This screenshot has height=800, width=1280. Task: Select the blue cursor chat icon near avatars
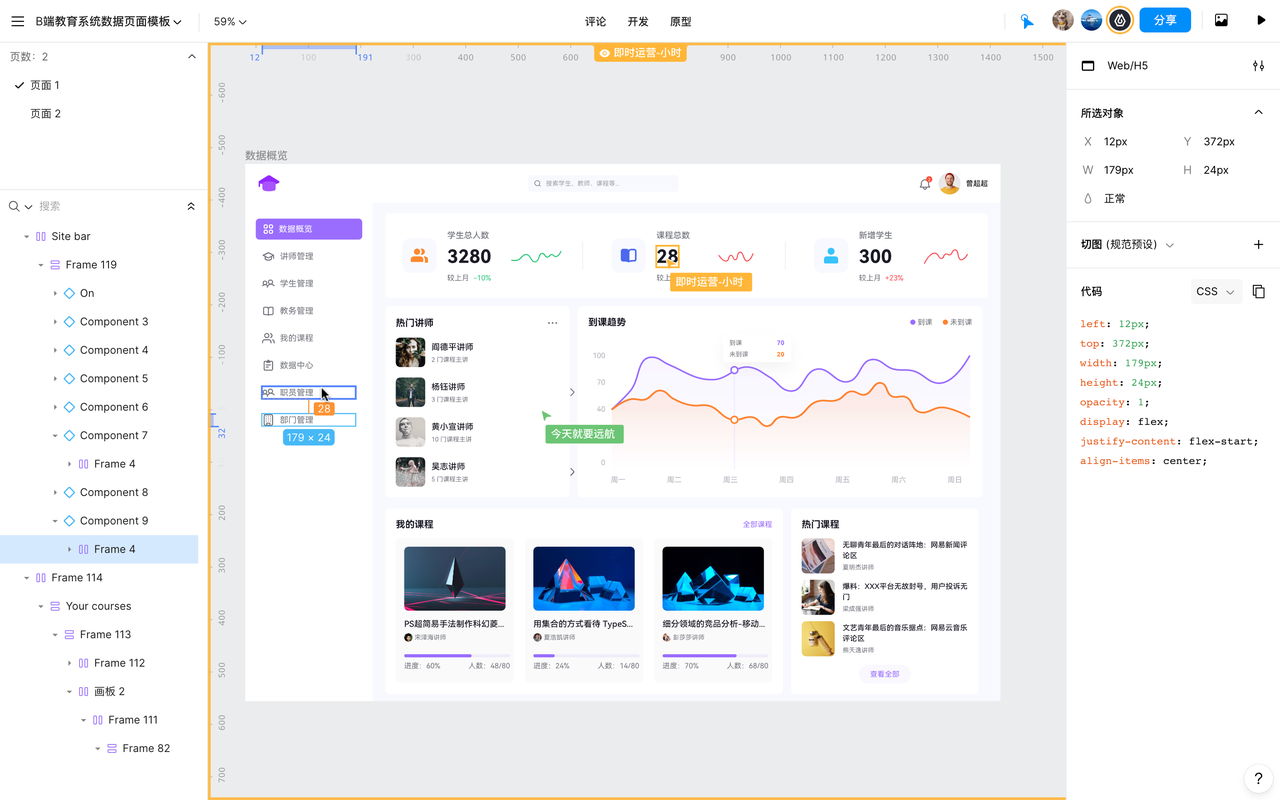pyautogui.click(x=1026, y=19)
